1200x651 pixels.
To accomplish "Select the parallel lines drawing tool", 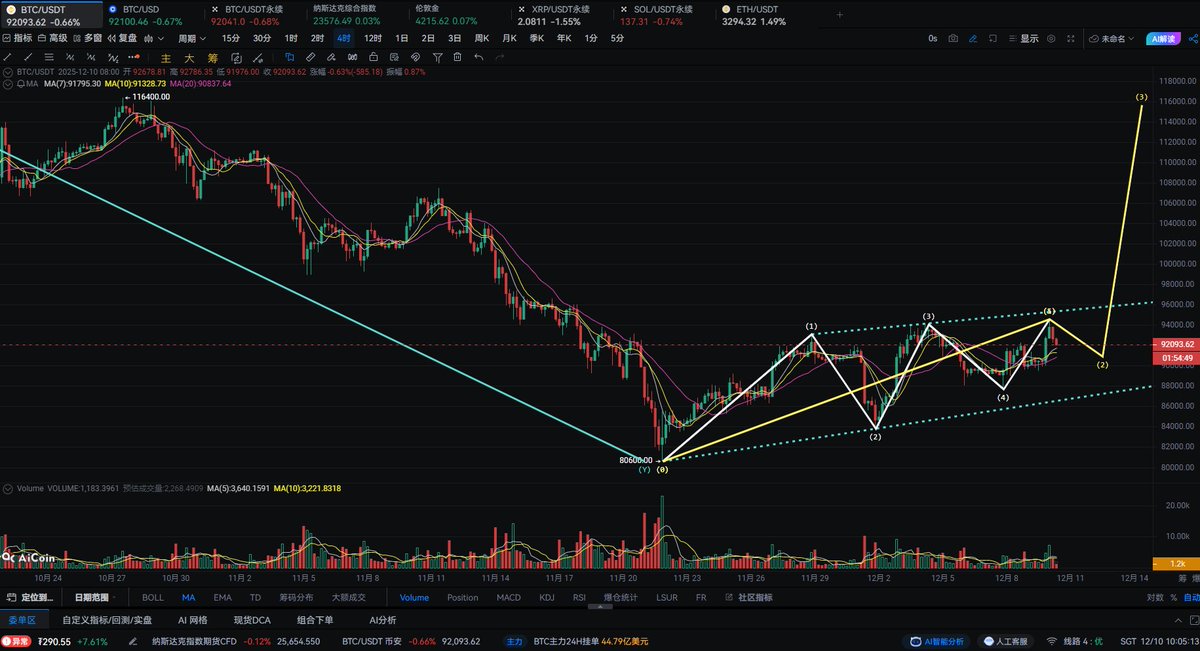I will click(x=48, y=57).
